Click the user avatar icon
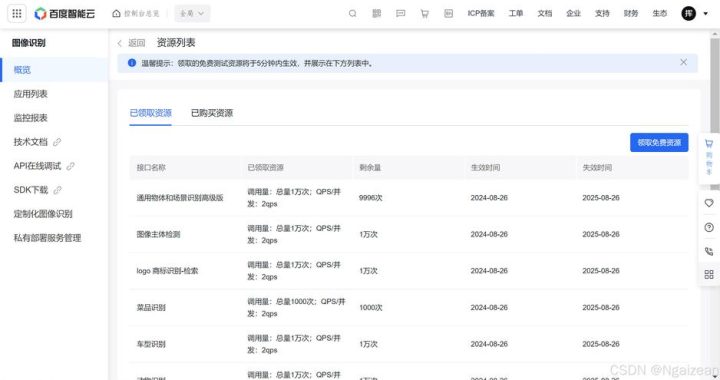The width and height of the screenshot is (720, 380). pos(688,13)
